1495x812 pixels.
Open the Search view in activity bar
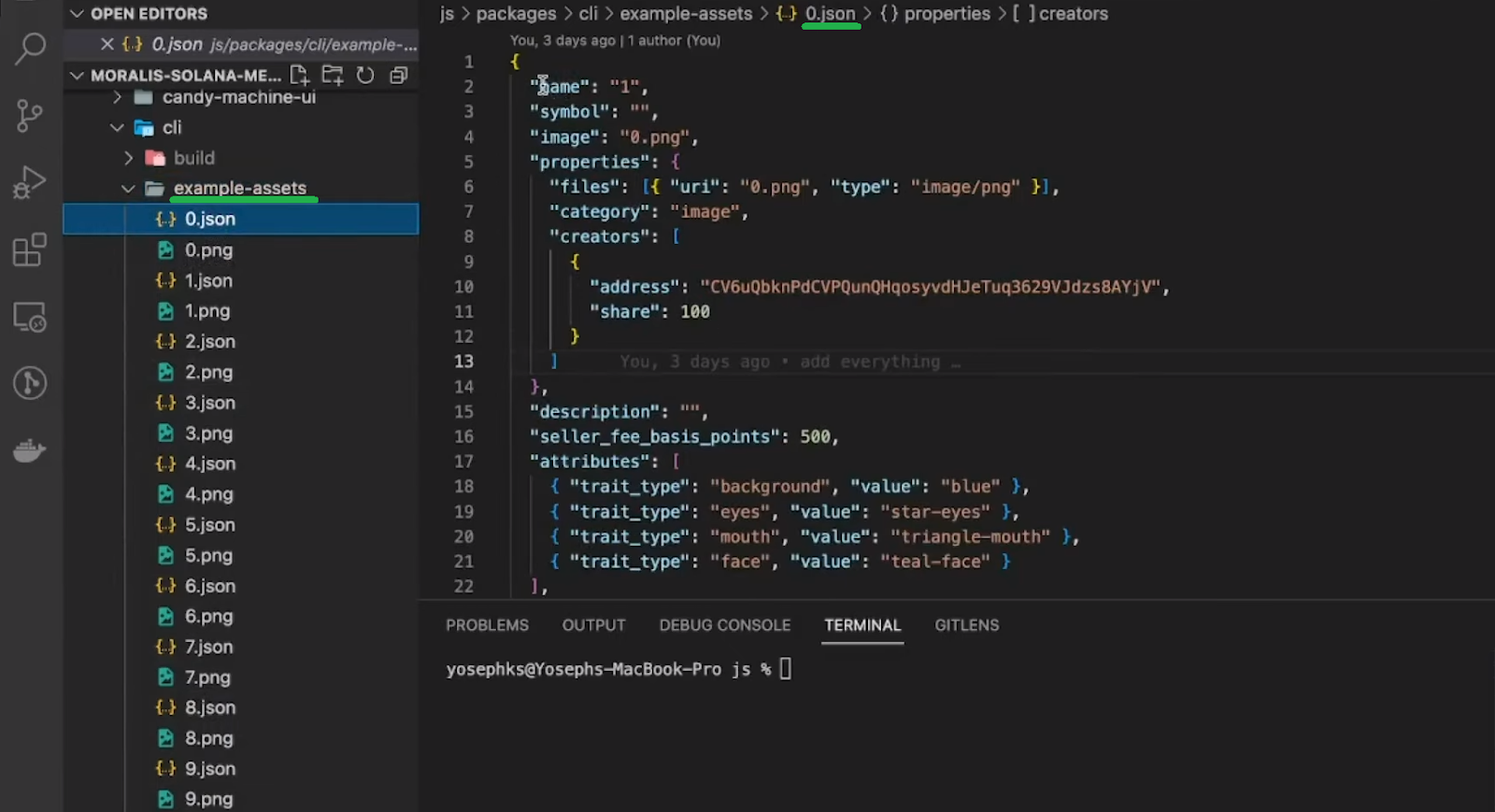point(30,49)
